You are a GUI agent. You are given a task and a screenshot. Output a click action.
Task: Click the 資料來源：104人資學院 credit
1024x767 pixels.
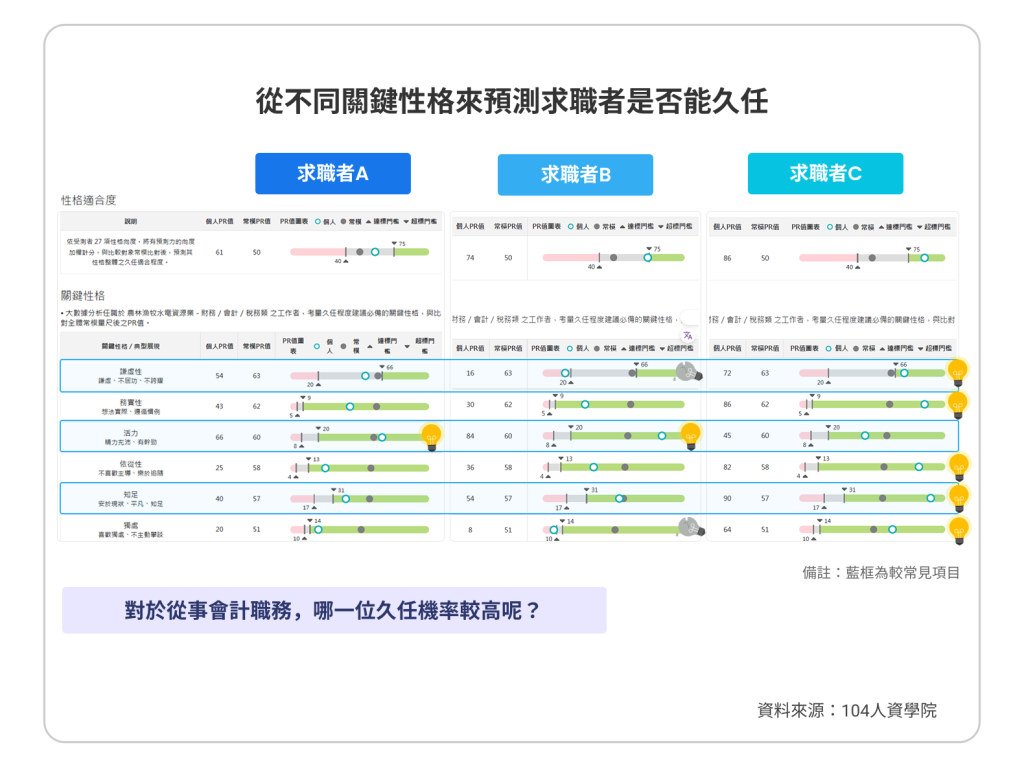point(847,710)
